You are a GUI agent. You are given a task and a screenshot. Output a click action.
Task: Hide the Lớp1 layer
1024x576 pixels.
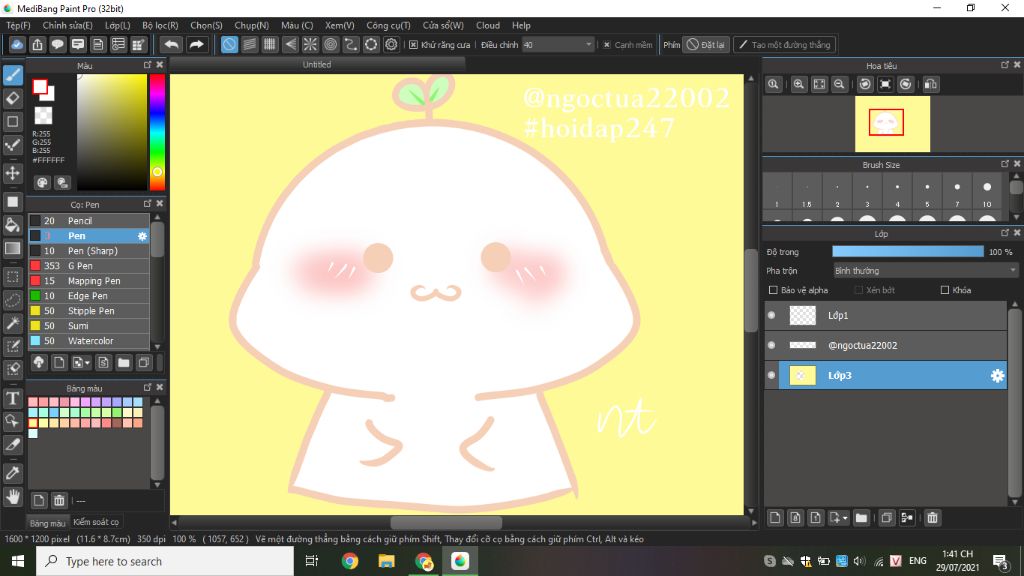click(771, 315)
